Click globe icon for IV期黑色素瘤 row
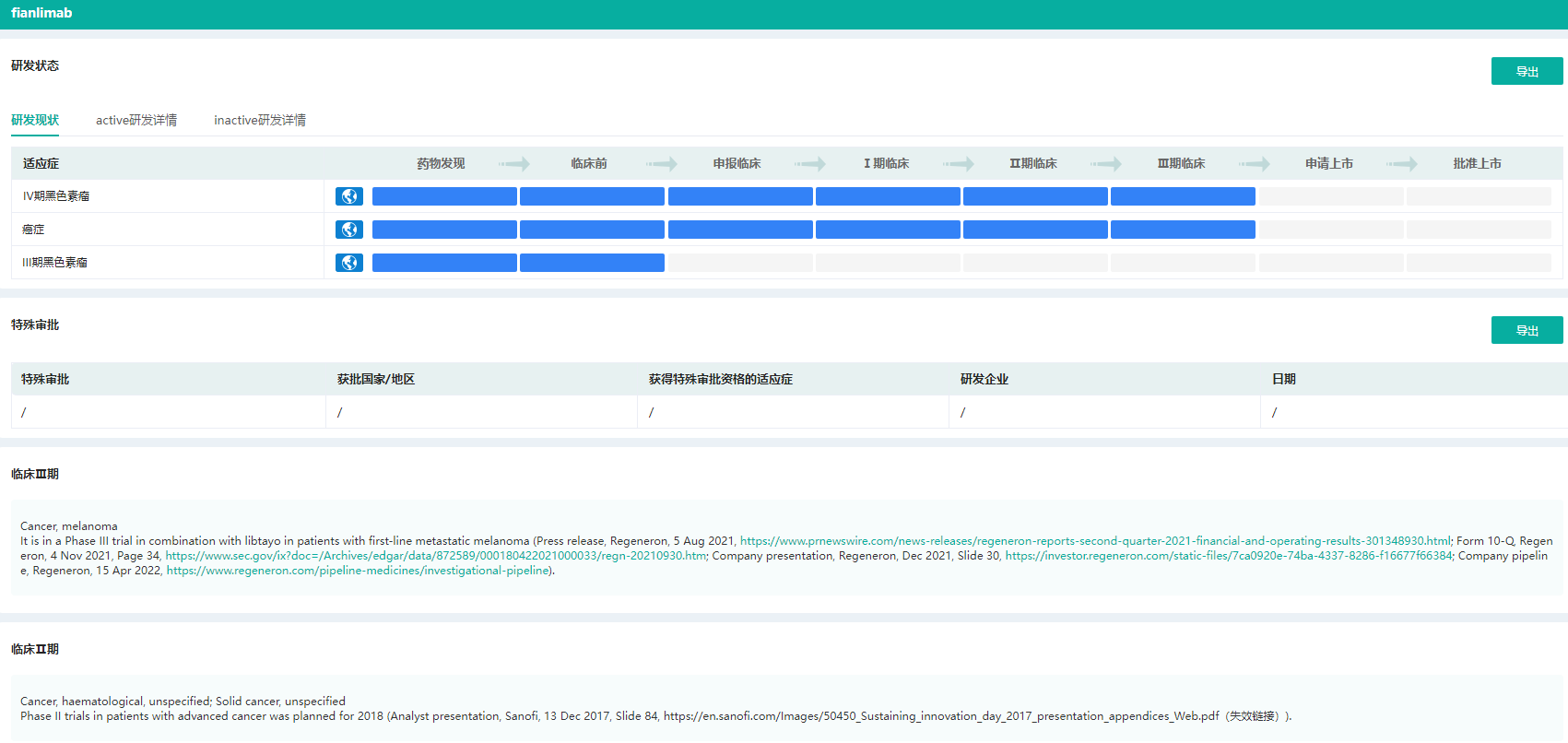The height and width of the screenshot is (743, 1568). coord(348,196)
